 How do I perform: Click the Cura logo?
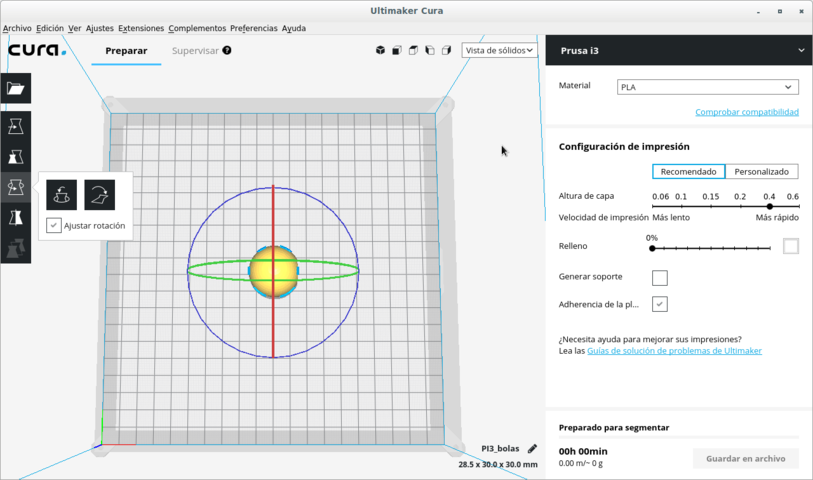pyautogui.click(x=37, y=50)
